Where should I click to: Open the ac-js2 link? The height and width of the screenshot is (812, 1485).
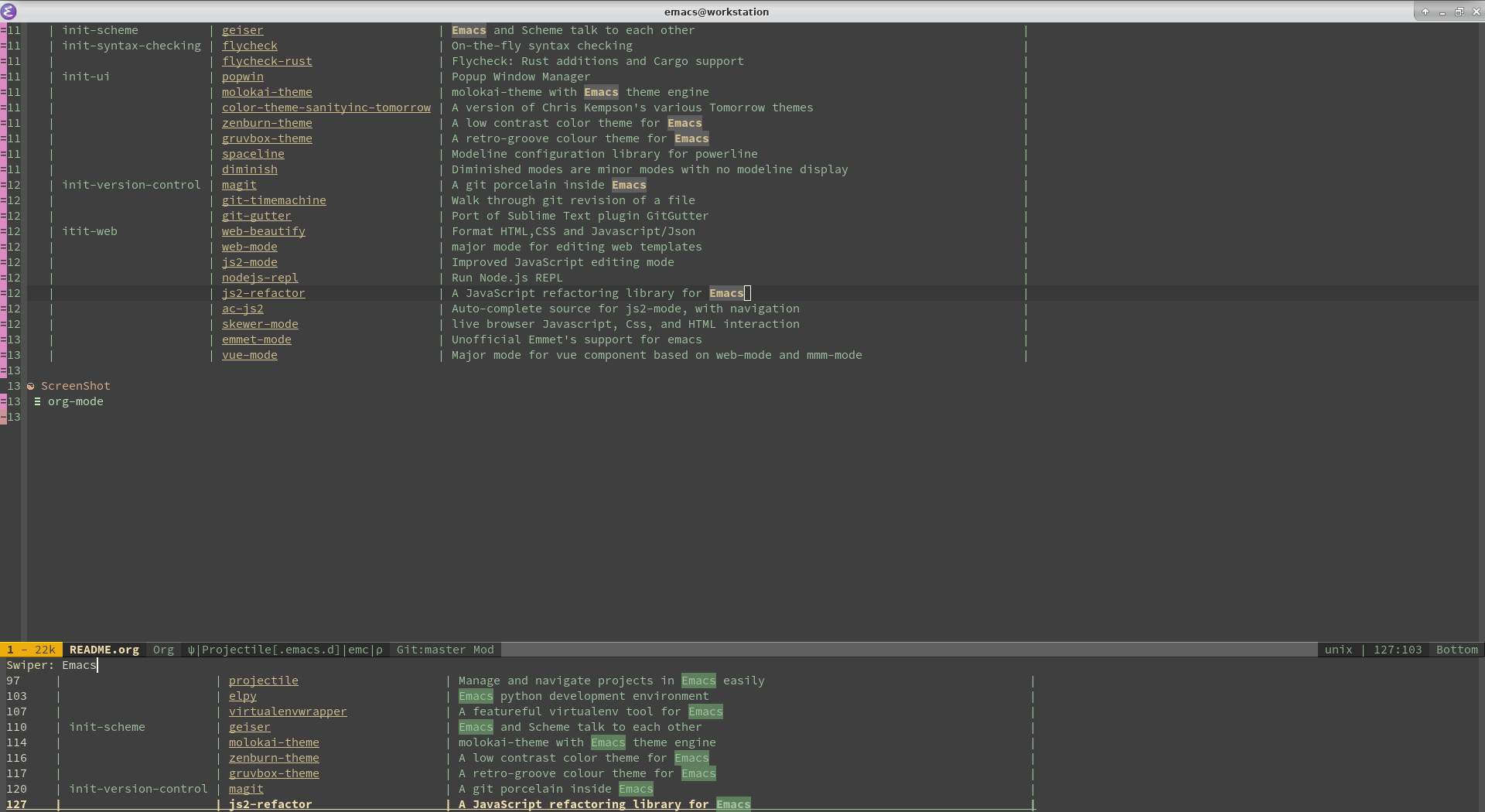(243, 309)
